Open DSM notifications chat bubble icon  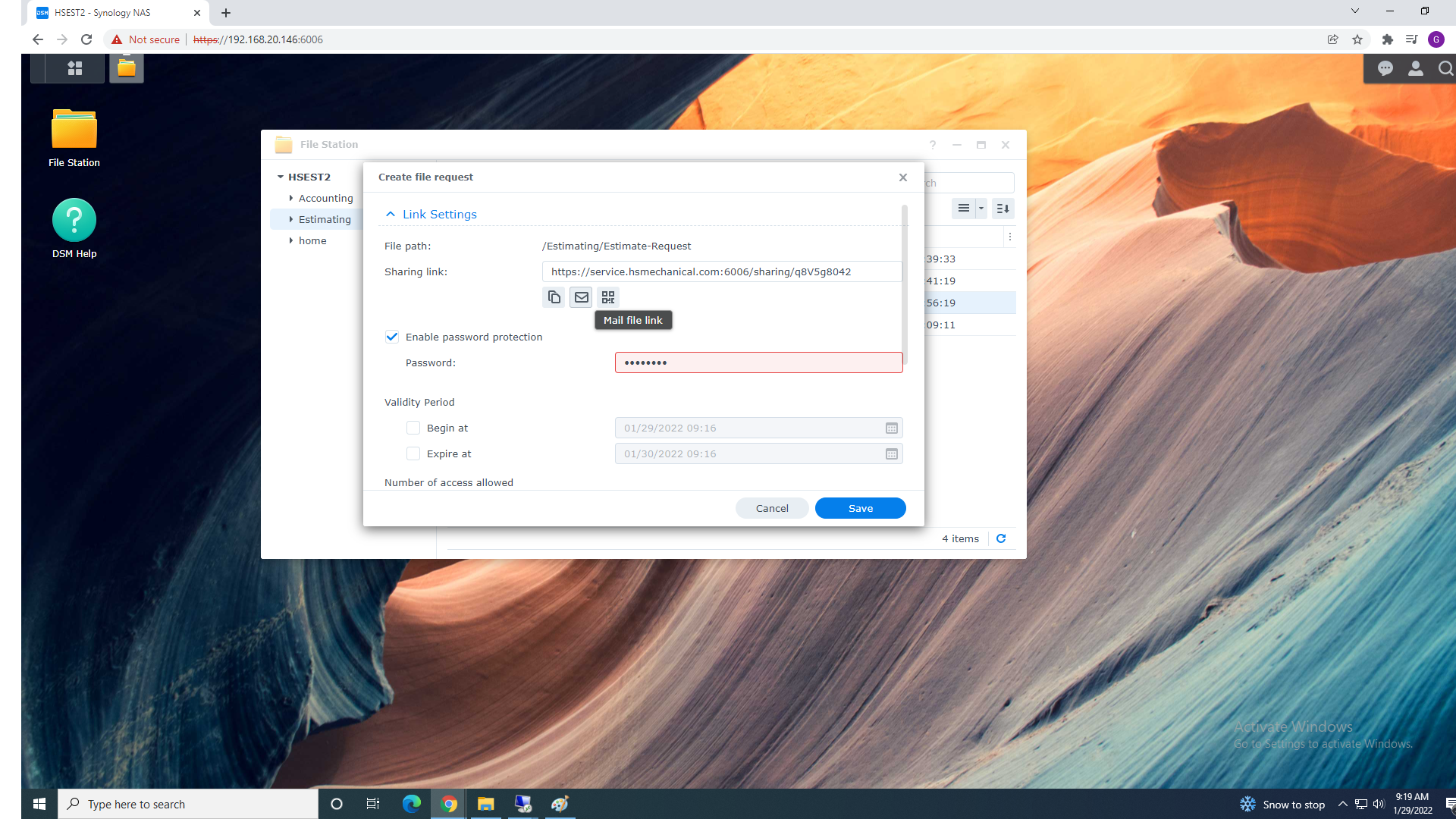coord(1385,68)
